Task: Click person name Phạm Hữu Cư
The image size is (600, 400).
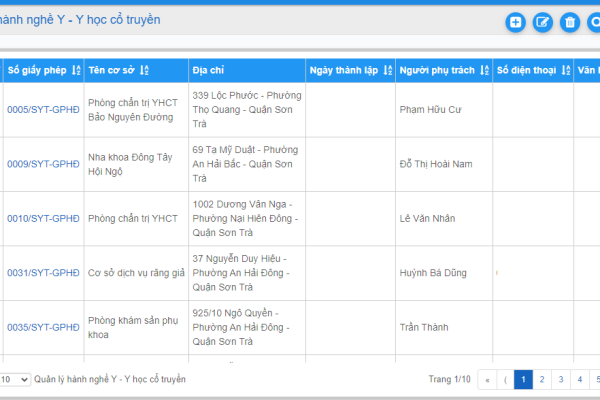Action: click(430, 110)
